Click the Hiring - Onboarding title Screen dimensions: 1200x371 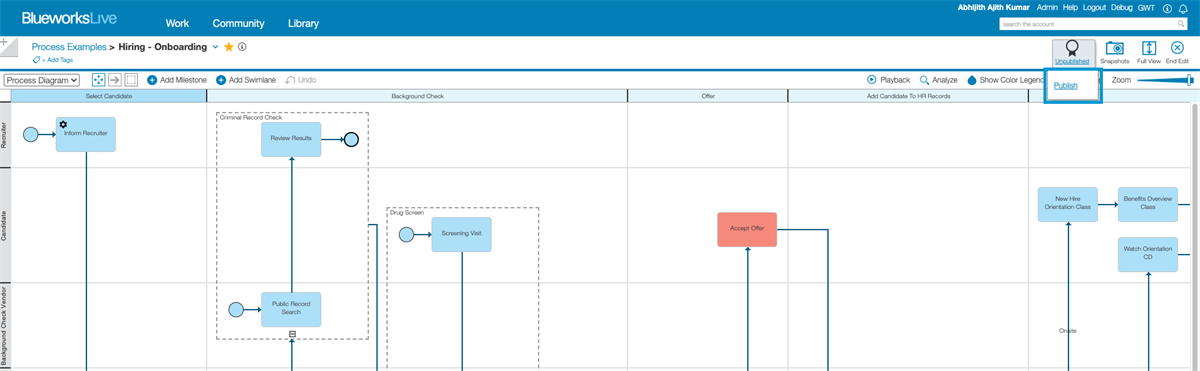coord(163,46)
